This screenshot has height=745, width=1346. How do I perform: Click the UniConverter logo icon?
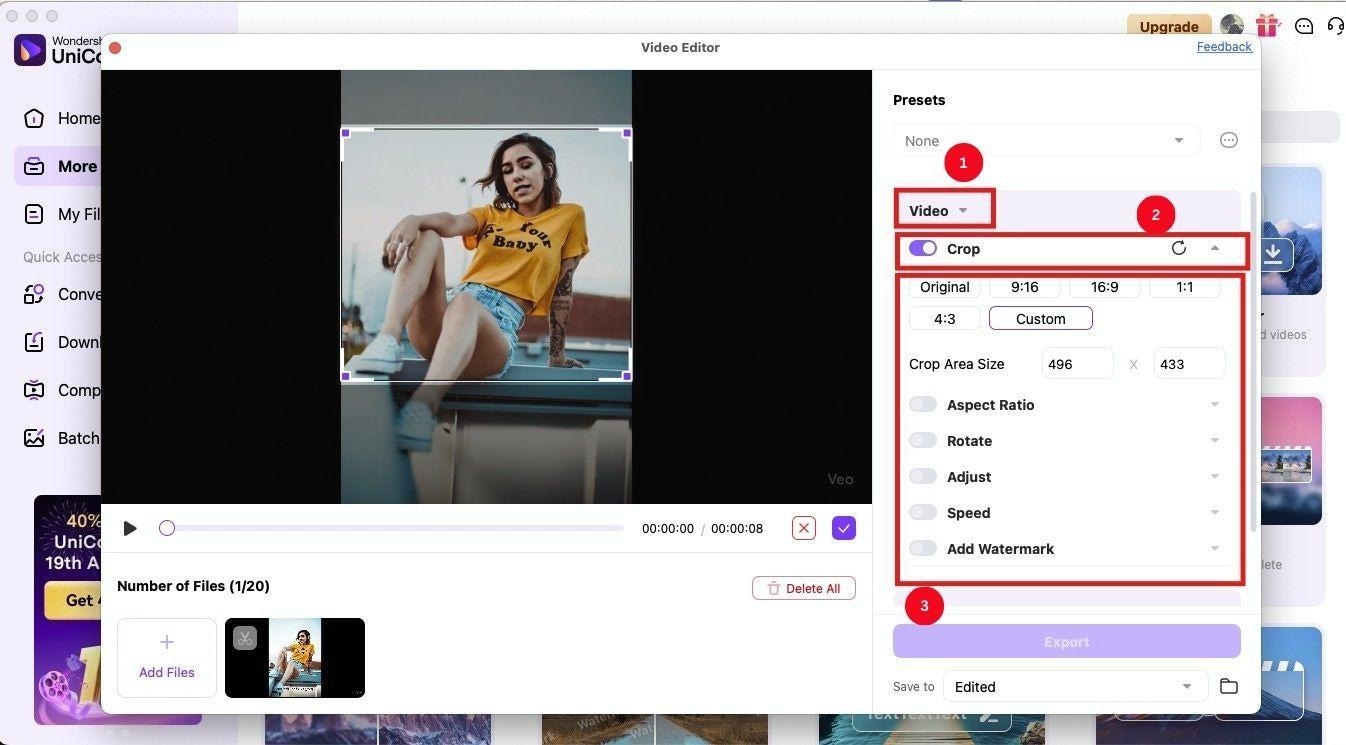pyautogui.click(x=30, y=49)
